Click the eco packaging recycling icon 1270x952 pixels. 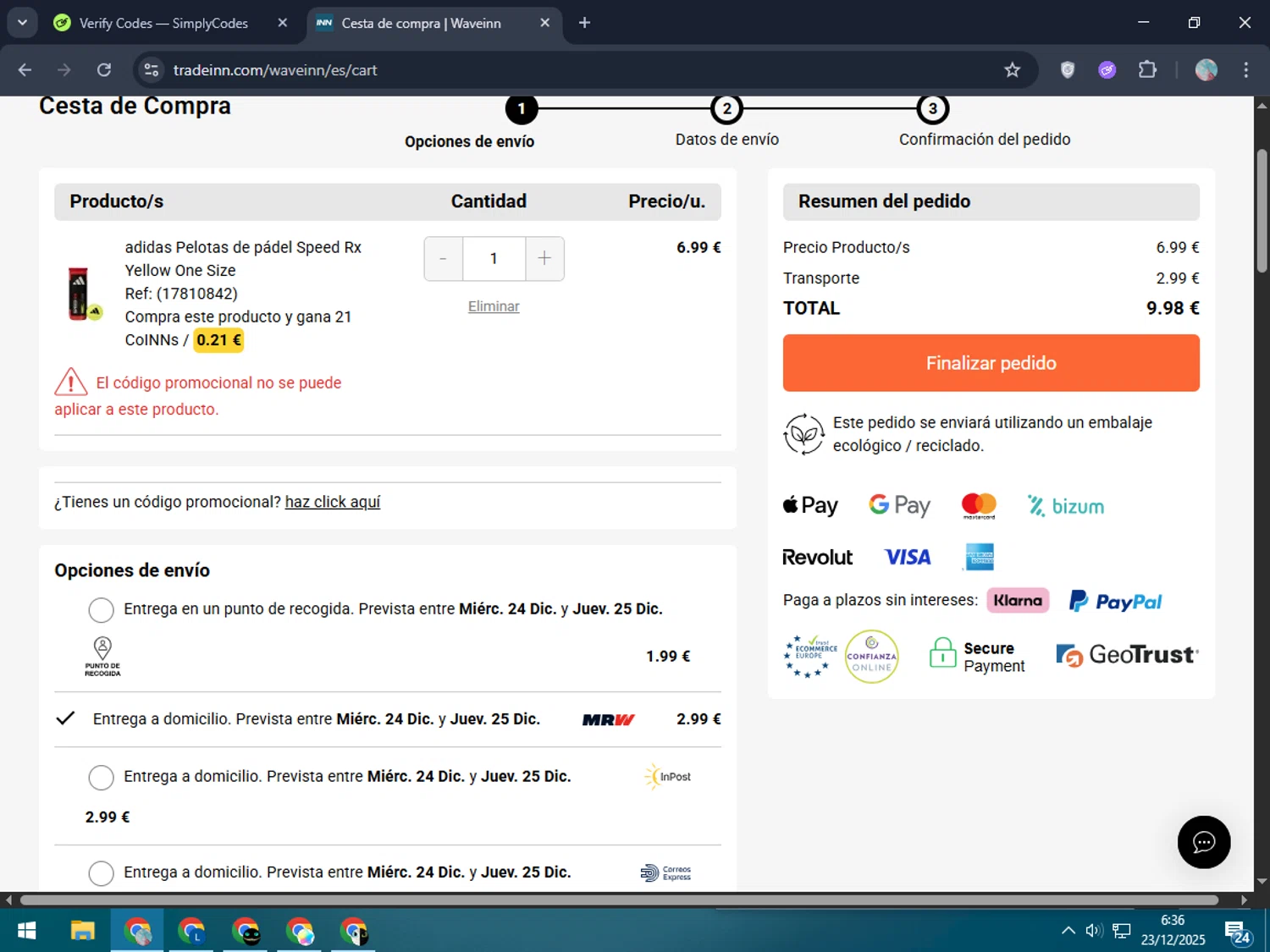coord(803,434)
